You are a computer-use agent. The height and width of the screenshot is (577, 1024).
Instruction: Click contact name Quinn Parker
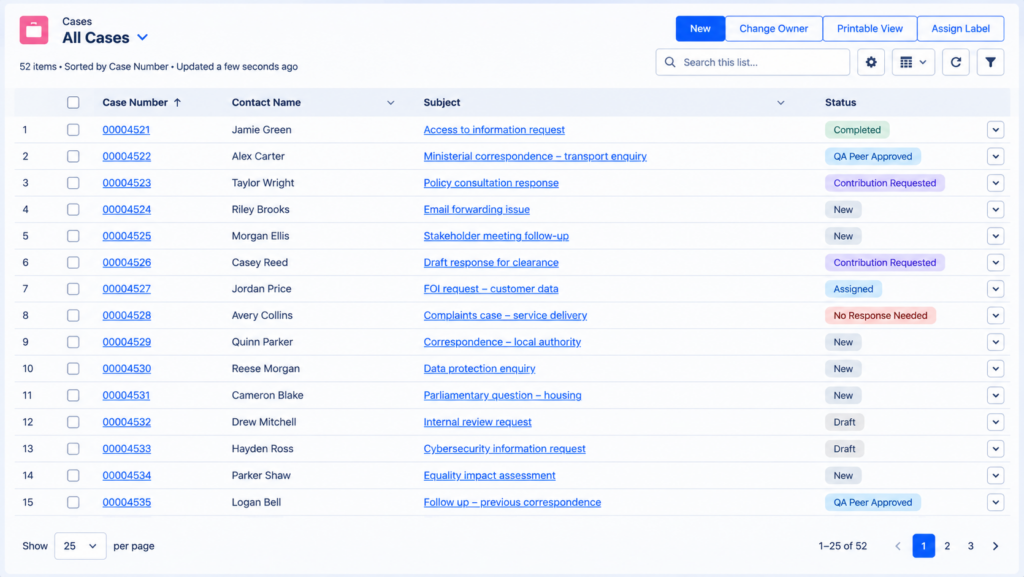point(263,342)
